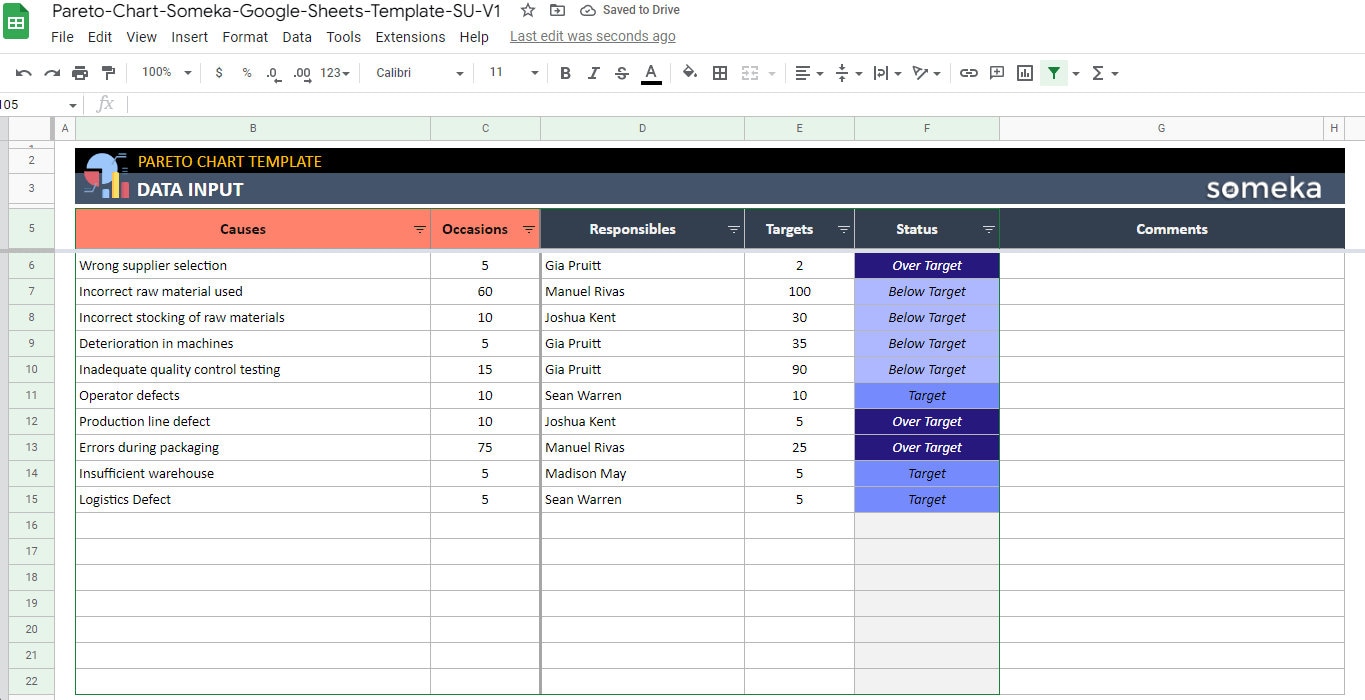Click the Insert chart icon
1365x700 pixels.
click(1024, 72)
